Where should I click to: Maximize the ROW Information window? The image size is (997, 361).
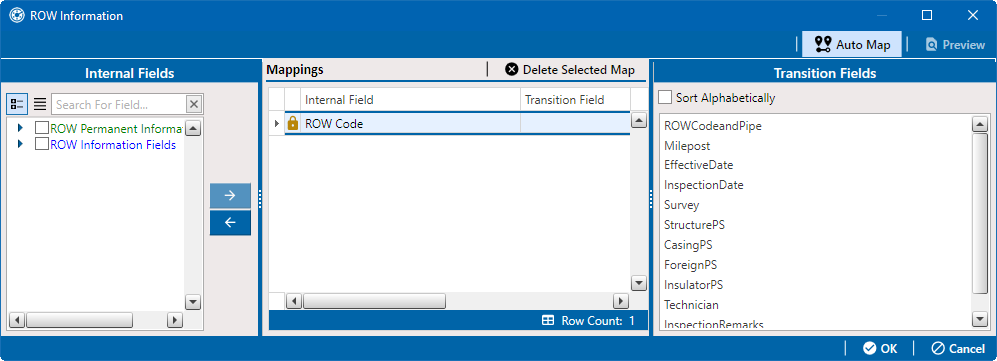click(x=927, y=16)
